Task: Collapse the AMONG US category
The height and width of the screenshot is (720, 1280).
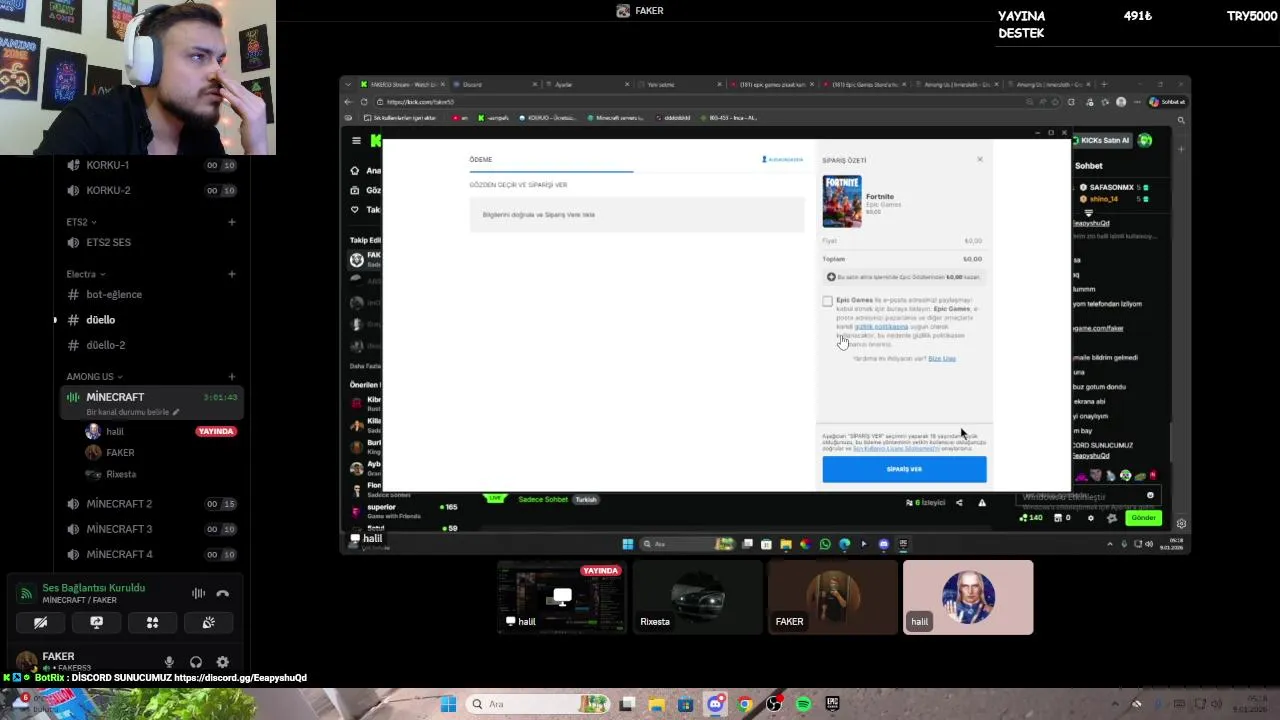Action: pos(94,377)
